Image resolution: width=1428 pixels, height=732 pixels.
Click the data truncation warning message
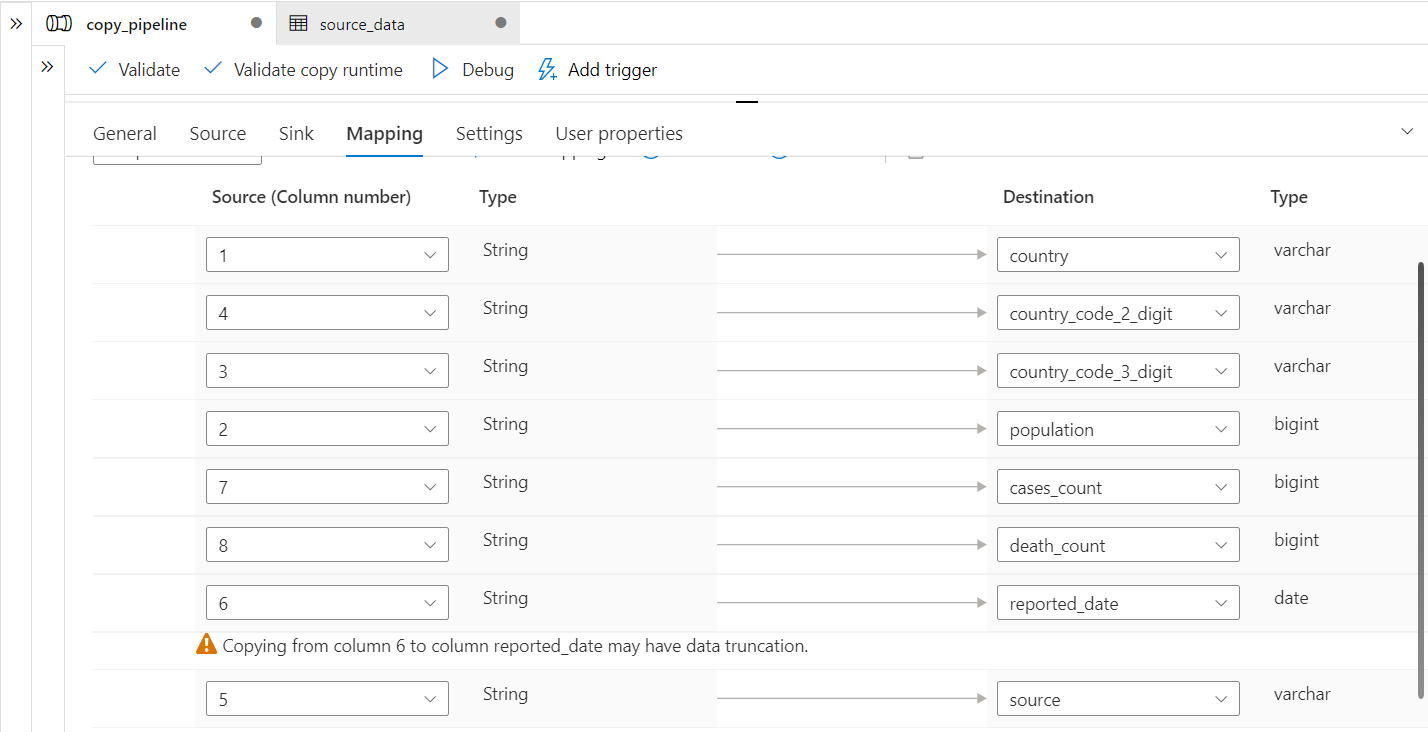point(515,646)
